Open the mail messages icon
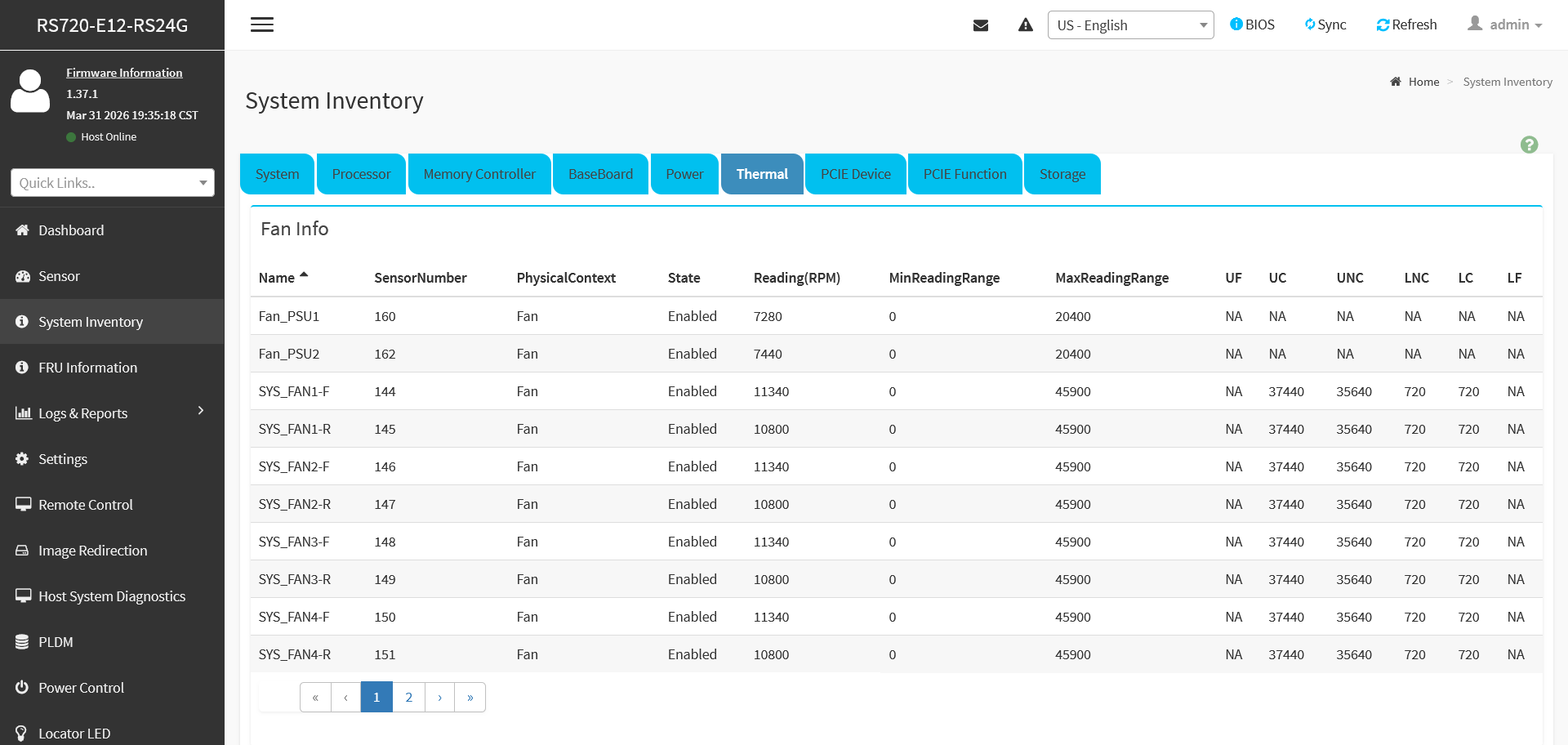 [981, 25]
